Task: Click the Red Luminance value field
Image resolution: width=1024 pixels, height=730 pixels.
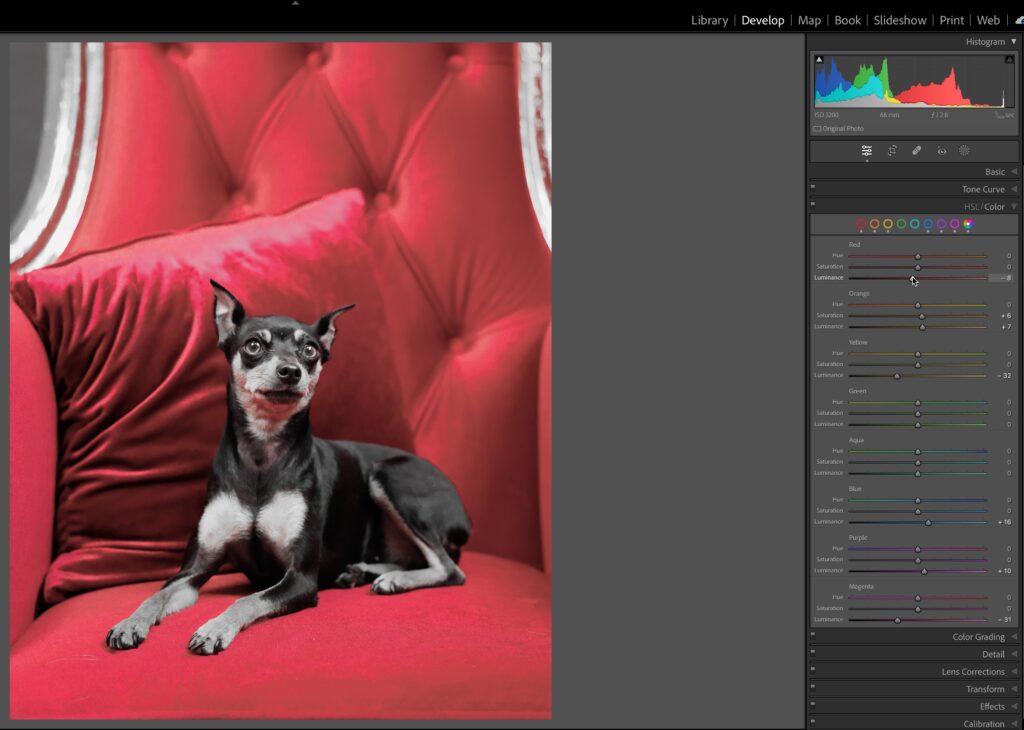Action: 1003,278
